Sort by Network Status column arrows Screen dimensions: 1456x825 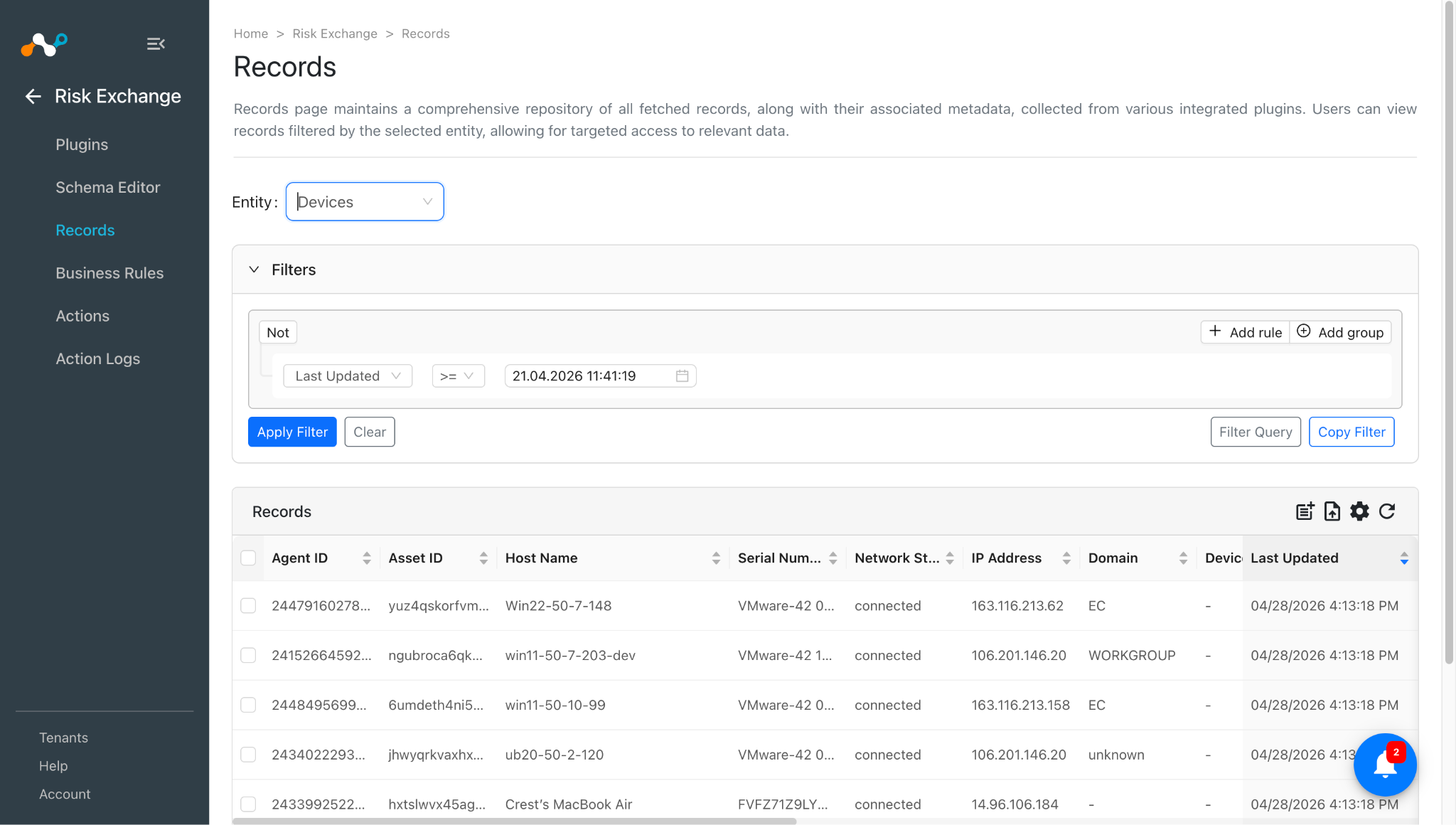[x=950, y=558]
